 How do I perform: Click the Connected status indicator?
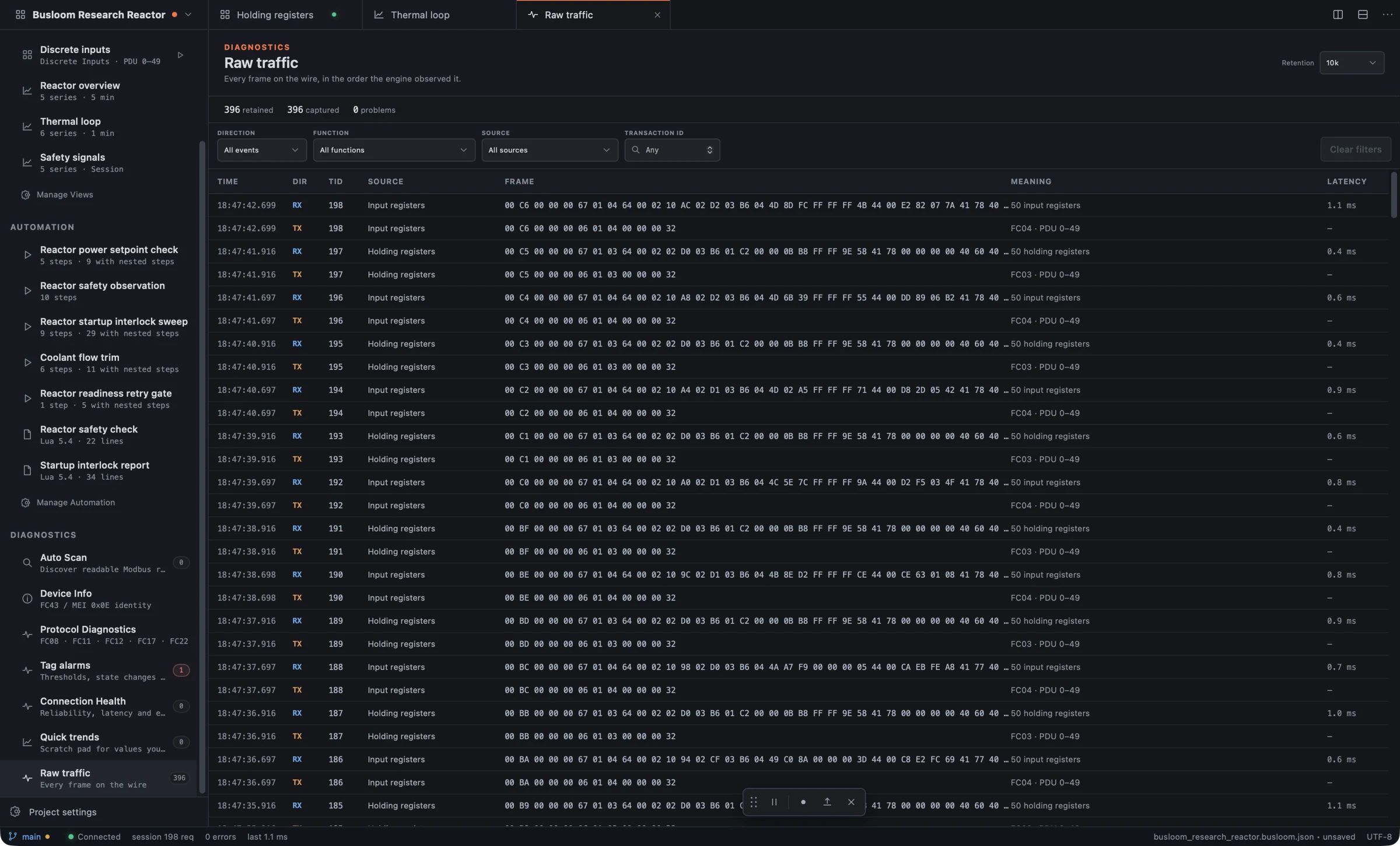(94, 837)
